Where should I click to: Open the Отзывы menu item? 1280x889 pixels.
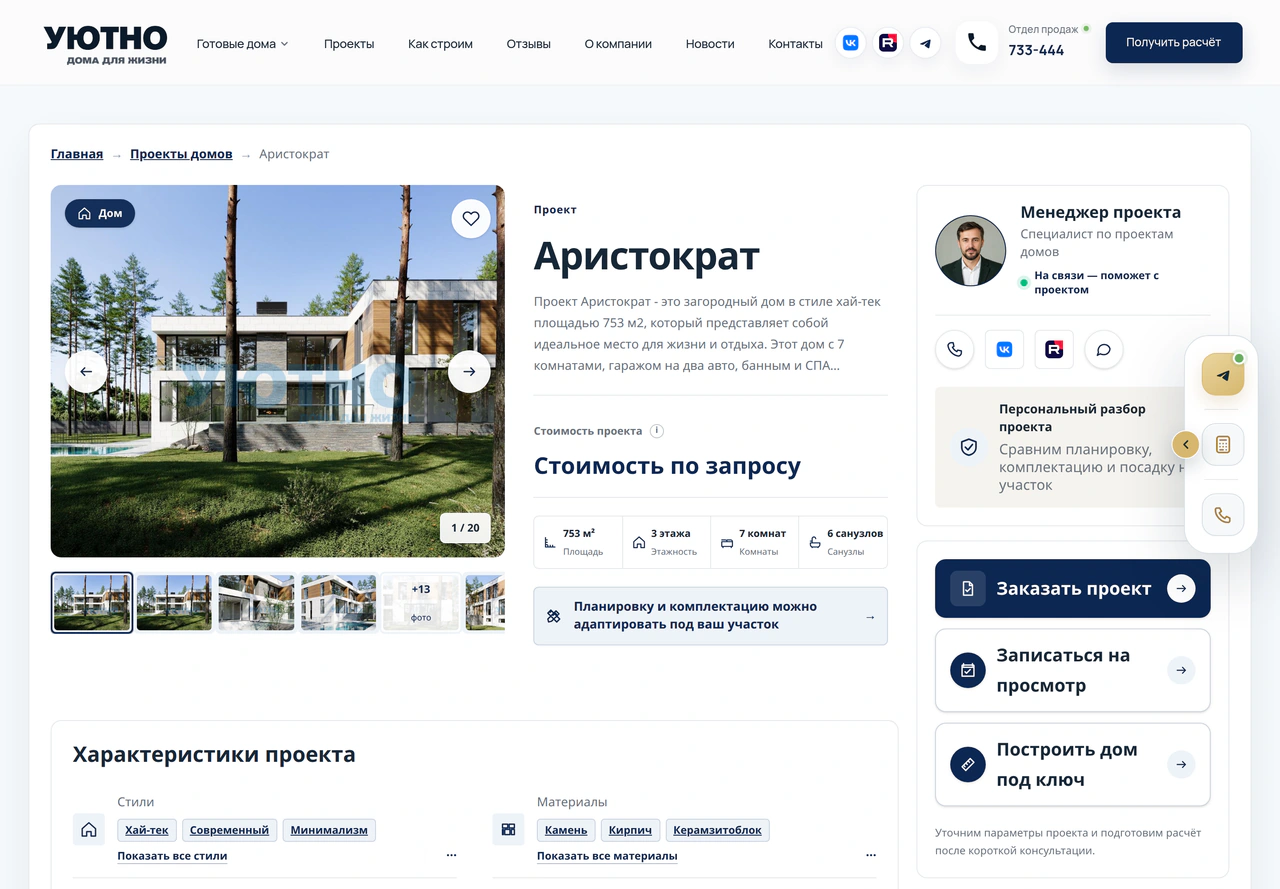point(528,44)
